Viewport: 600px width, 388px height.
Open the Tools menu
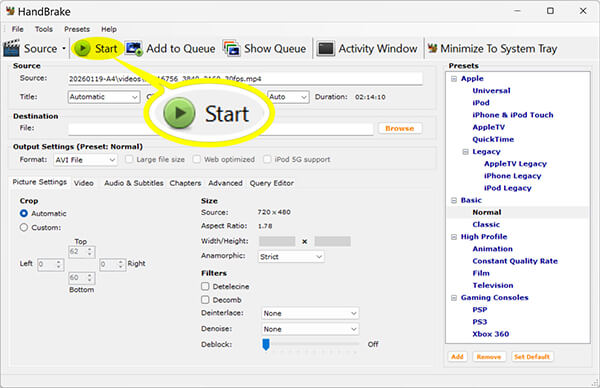click(44, 29)
